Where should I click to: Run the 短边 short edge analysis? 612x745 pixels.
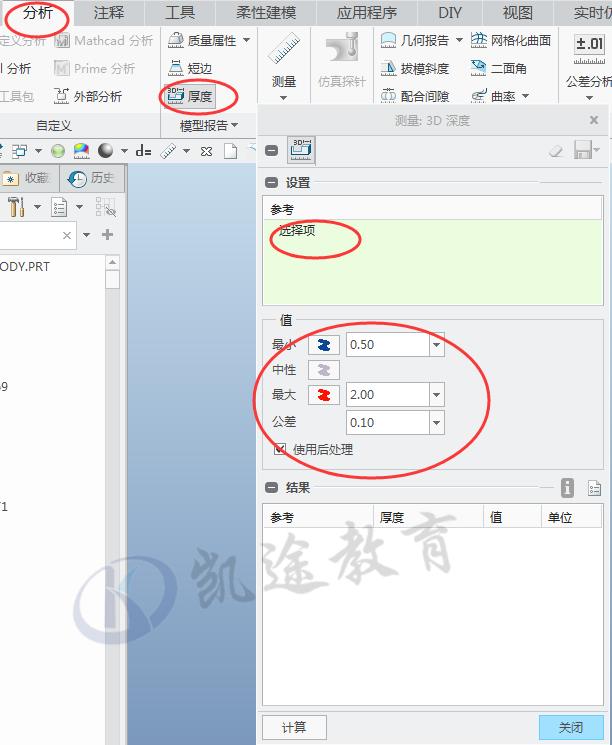[x=190, y=68]
